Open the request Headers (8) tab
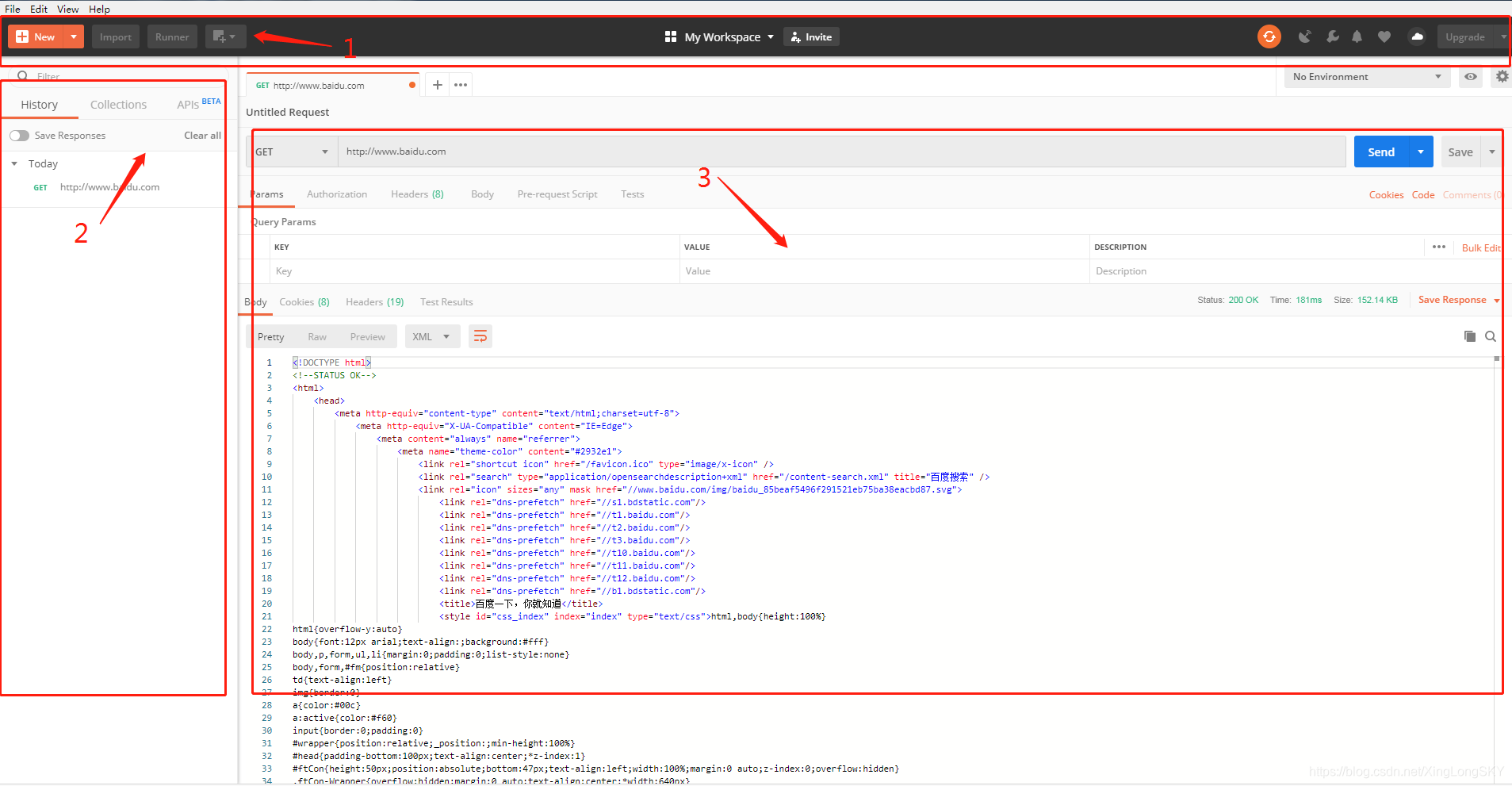The height and width of the screenshot is (786, 1512). point(417,194)
